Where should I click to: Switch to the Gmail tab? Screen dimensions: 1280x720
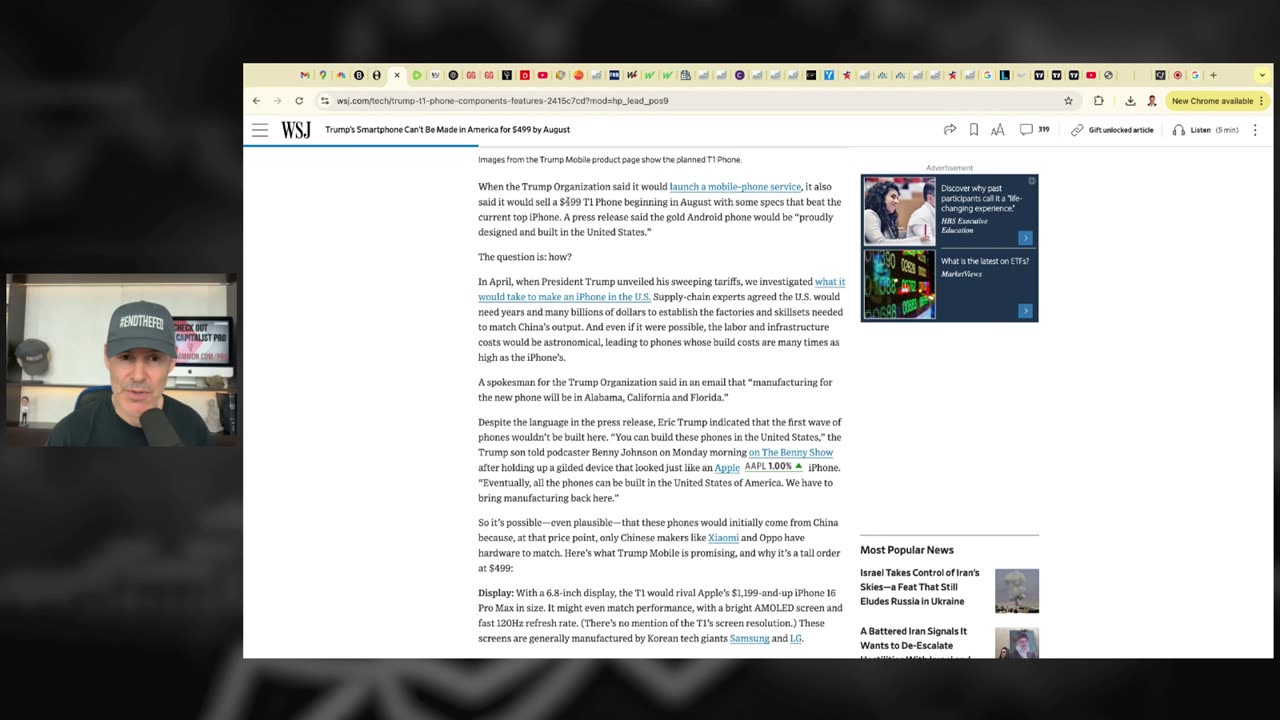[x=305, y=75]
